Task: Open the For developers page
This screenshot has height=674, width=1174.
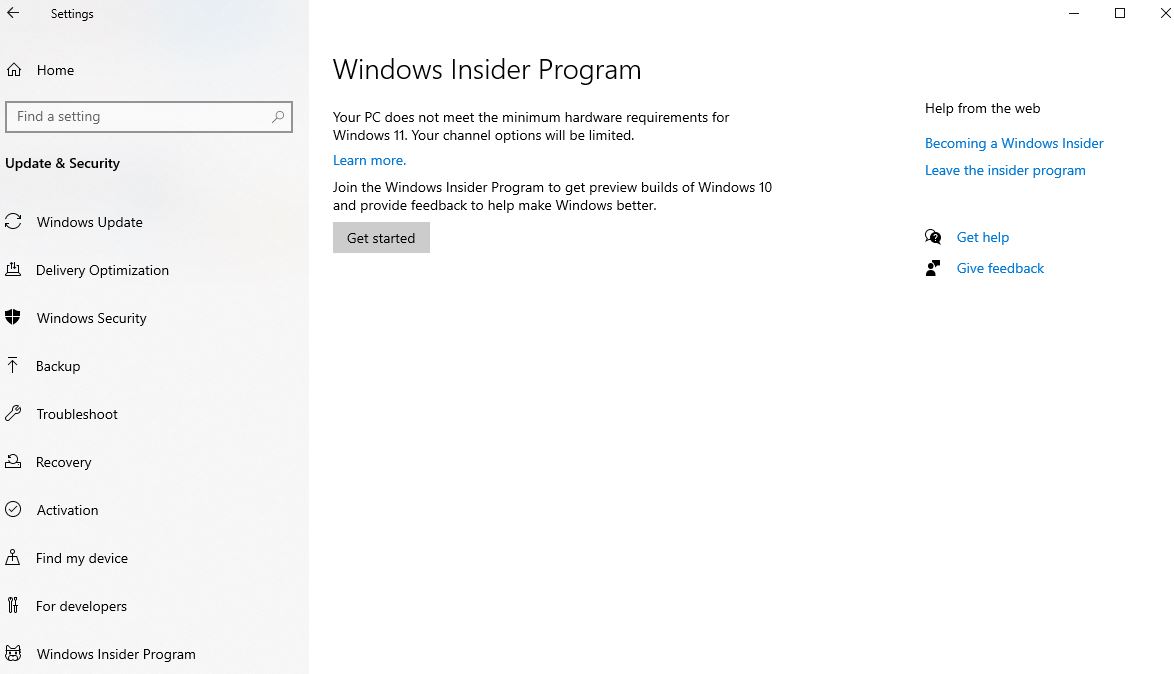Action: [81, 606]
